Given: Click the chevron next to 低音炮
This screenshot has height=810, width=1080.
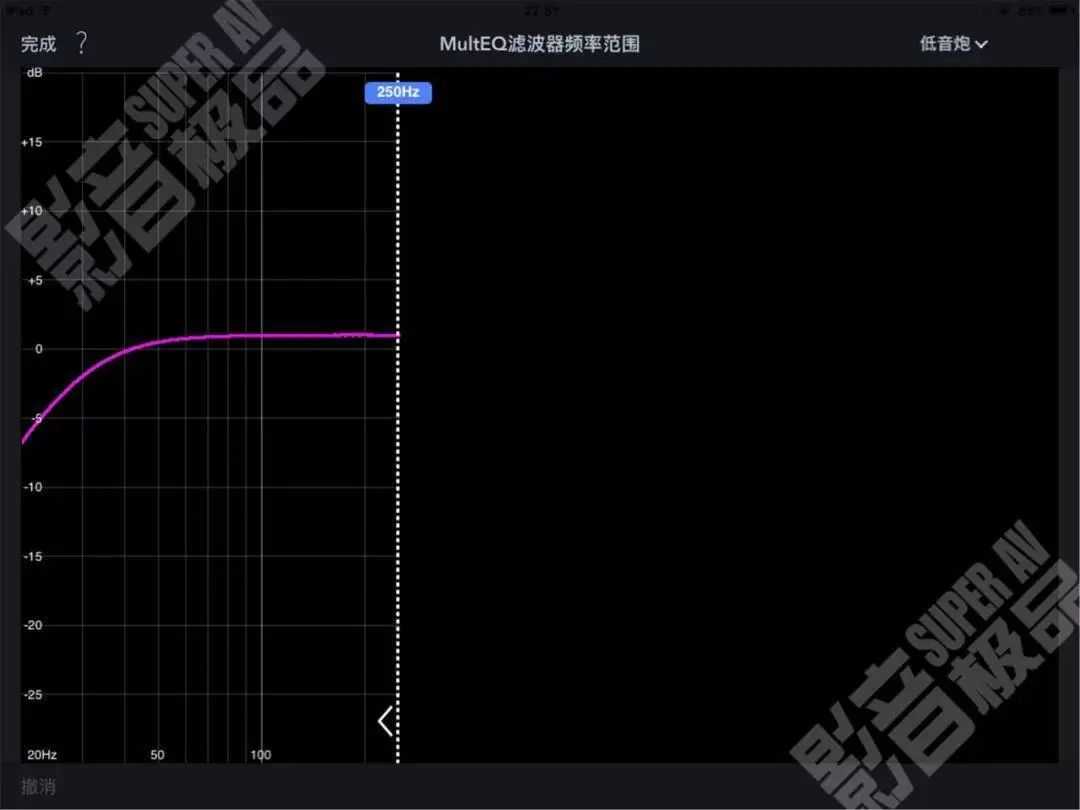Looking at the screenshot, I should point(981,44).
